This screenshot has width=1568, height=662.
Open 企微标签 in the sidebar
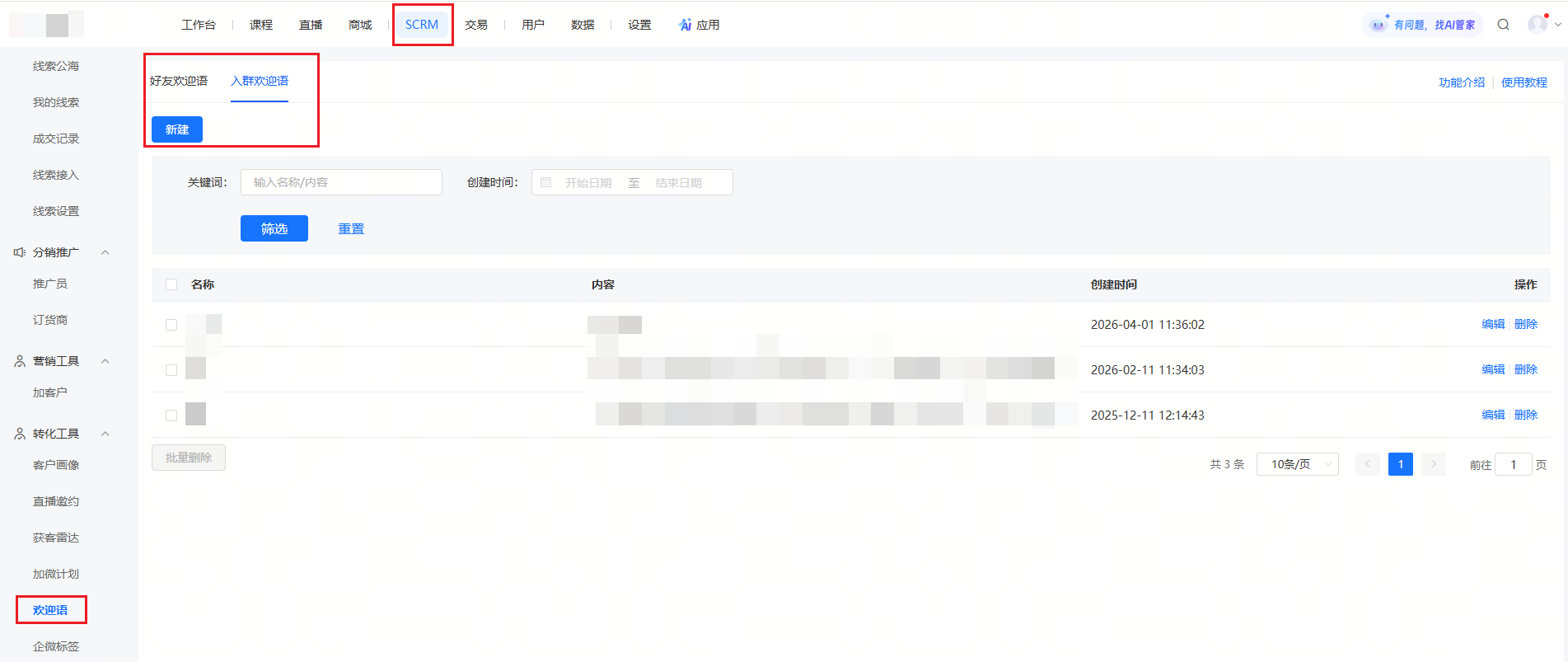click(x=56, y=646)
